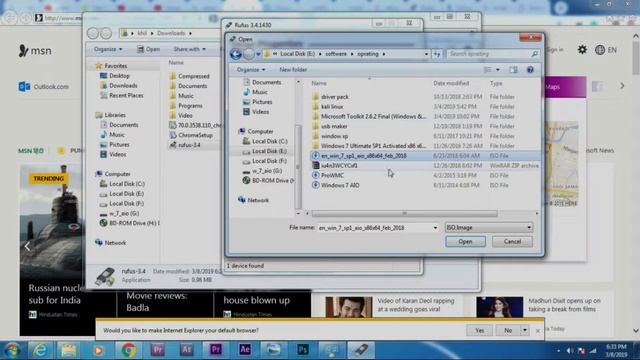Viewport: 640px width, 360px height.
Task: Change the view icon in Open dialog
Action: point(488,70)
